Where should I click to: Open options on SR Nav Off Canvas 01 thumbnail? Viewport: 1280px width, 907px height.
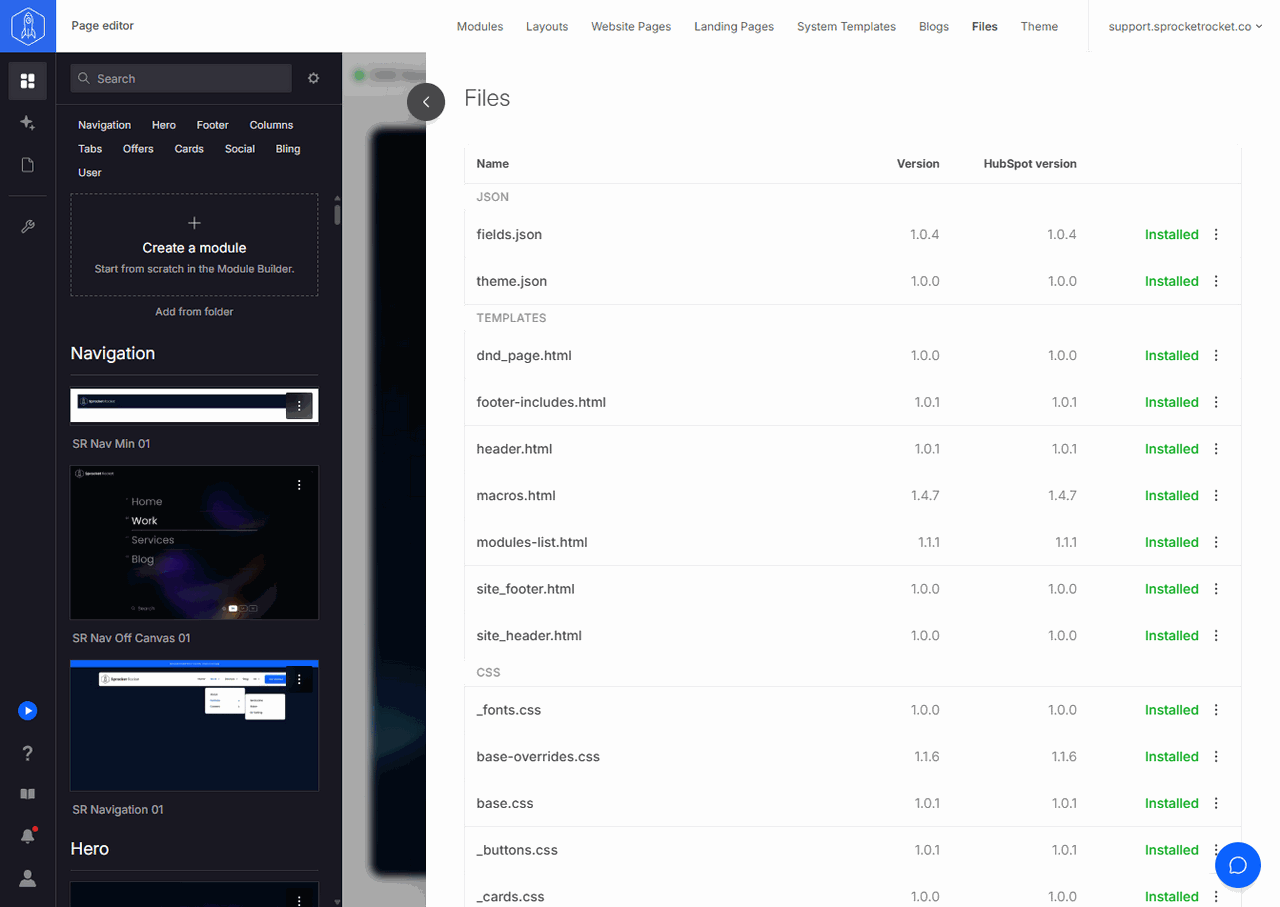299,485
